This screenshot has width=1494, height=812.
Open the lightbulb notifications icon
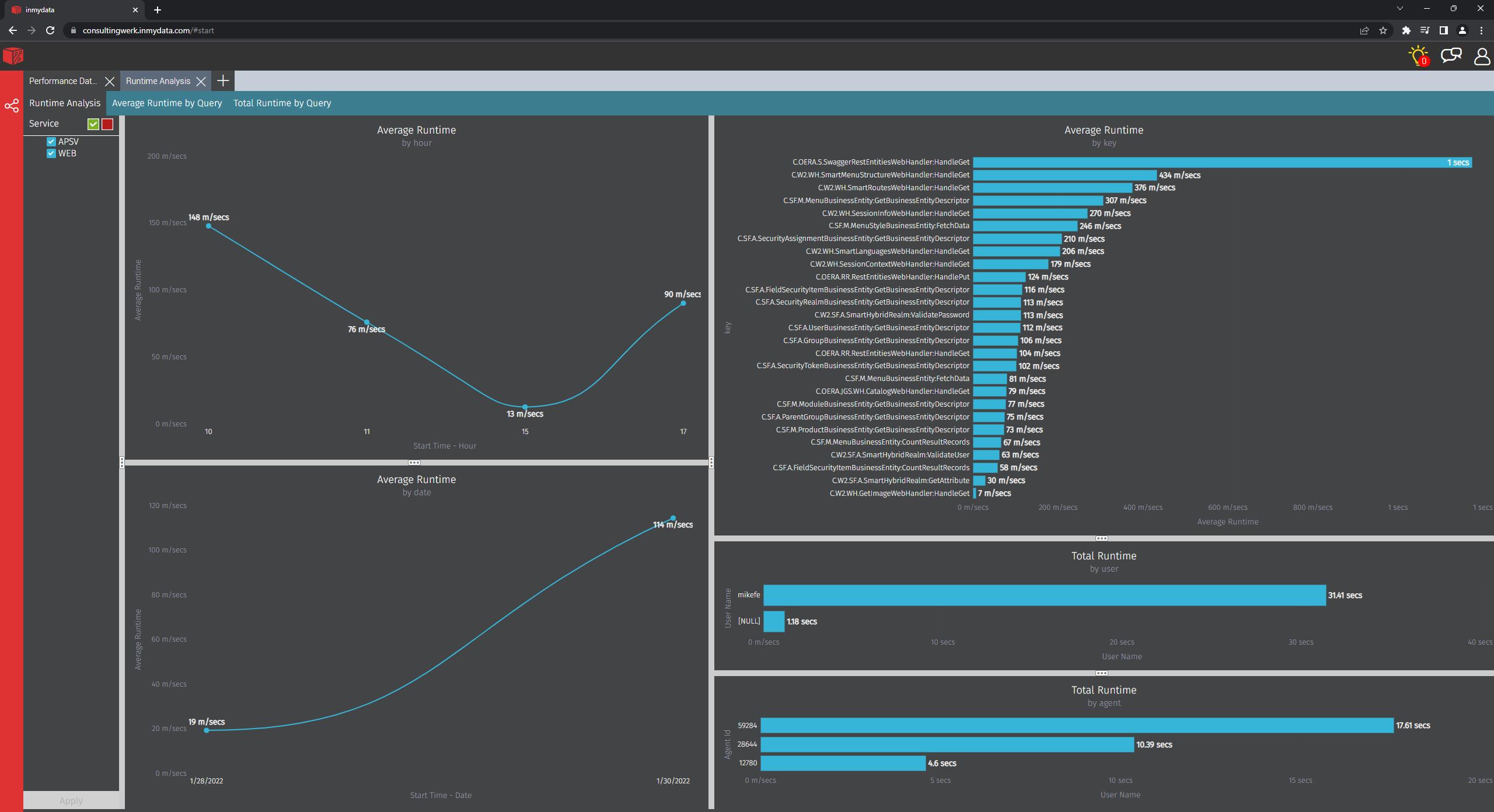pos(1419,56)
